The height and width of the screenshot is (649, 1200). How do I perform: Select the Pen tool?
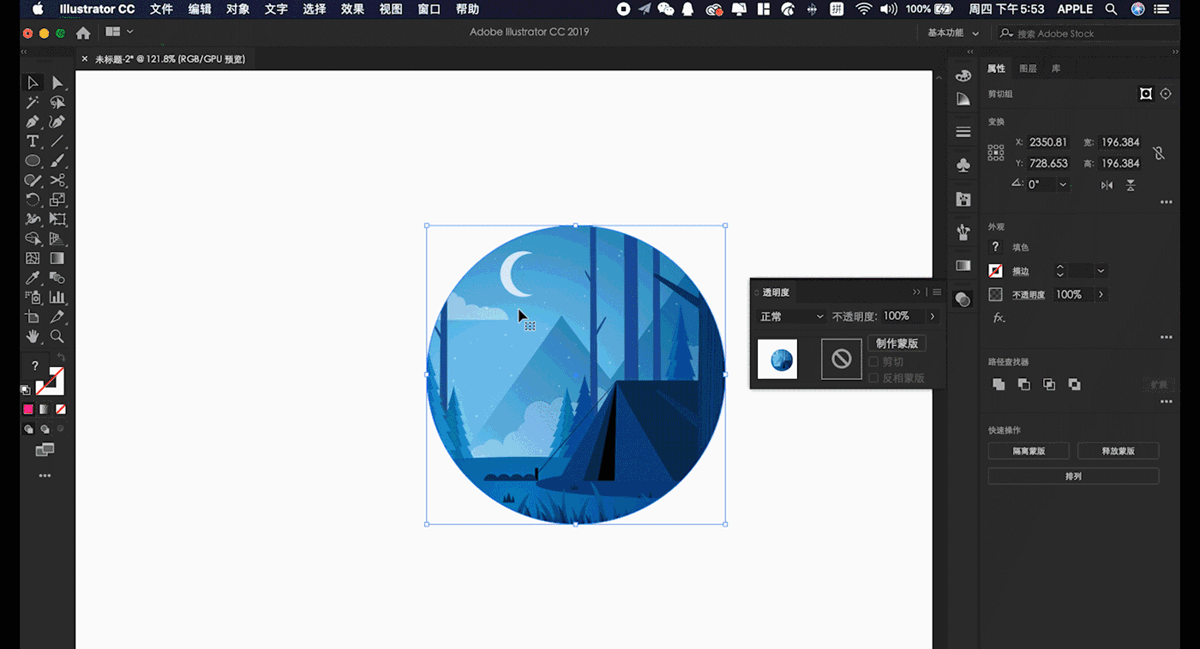click(x=32, y=122)
